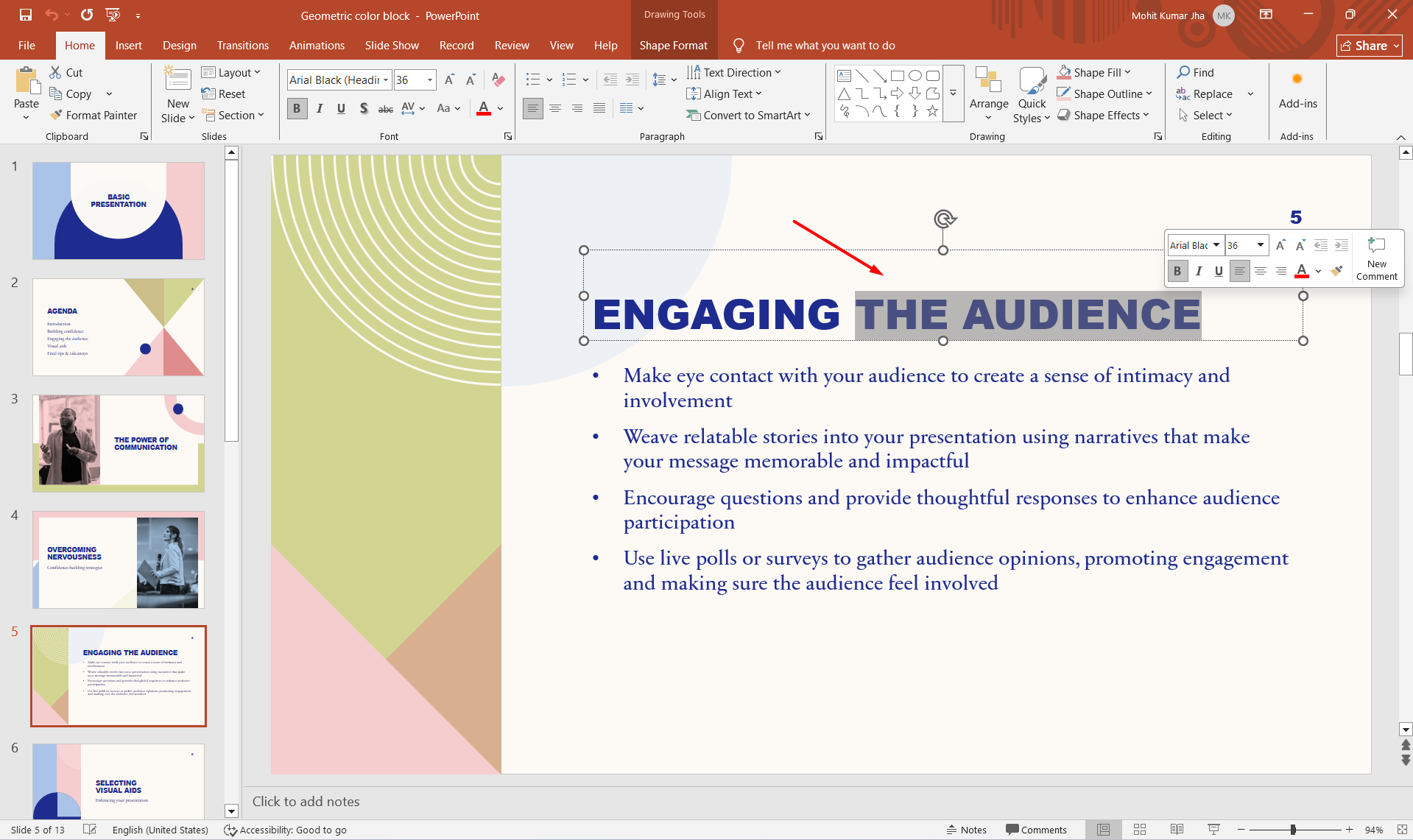Screen dimensions: 1413x840
Task: Click New Slide button
Action: click(178, 93)
